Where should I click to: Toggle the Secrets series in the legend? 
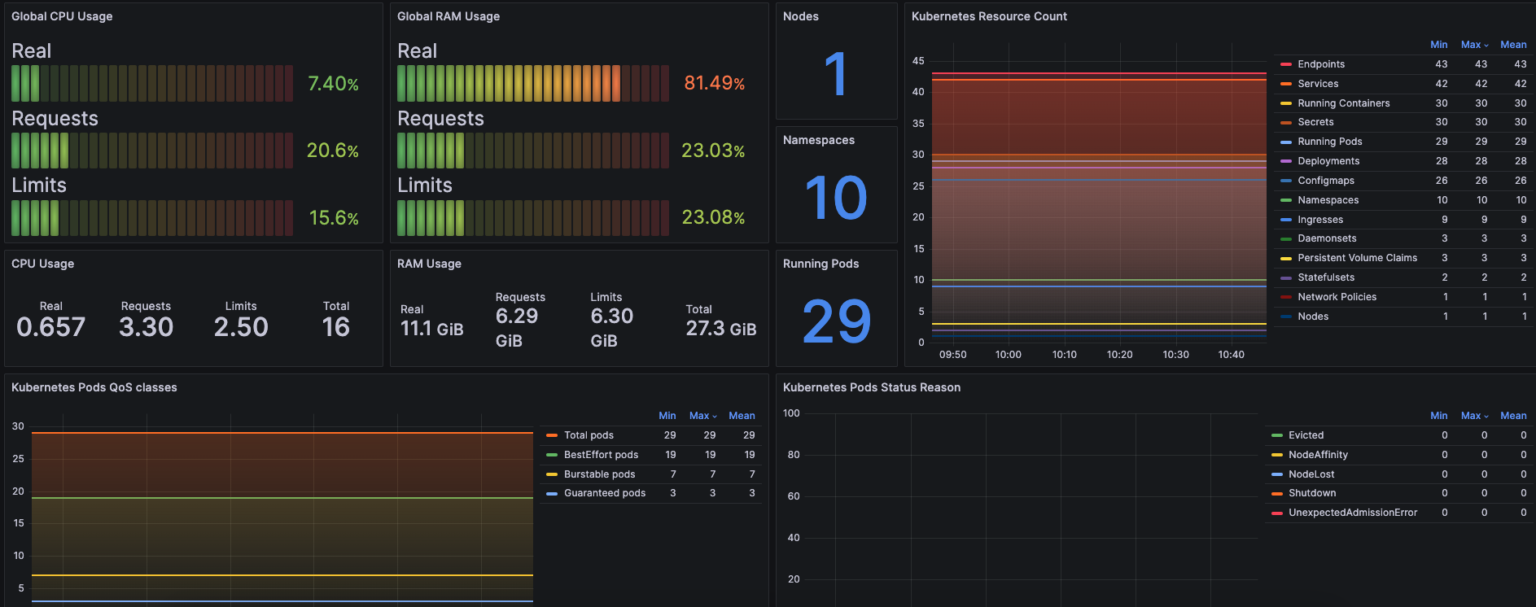1316,122
